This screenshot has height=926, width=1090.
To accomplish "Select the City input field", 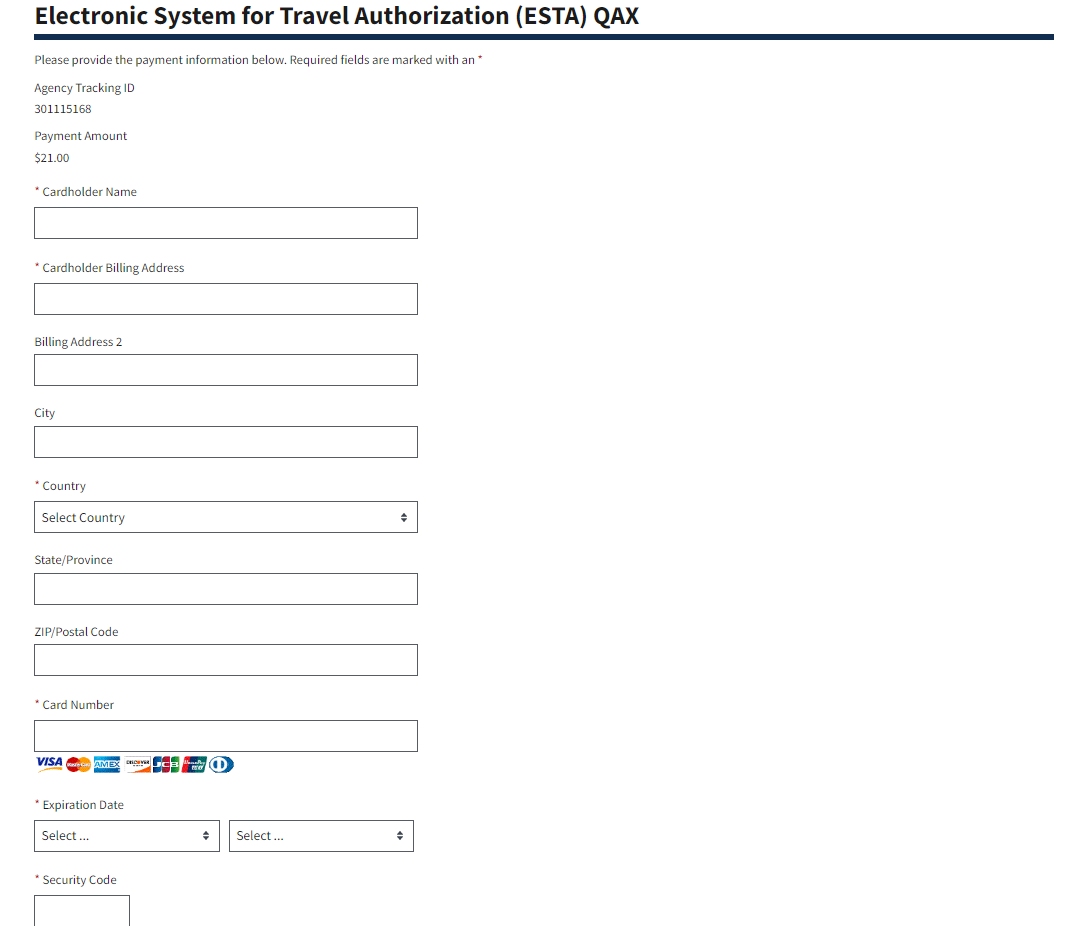I will pos(225,442).
